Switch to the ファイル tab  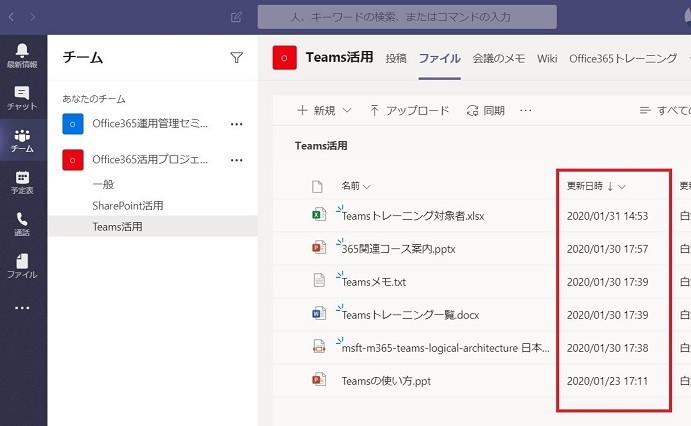(439, 58)
